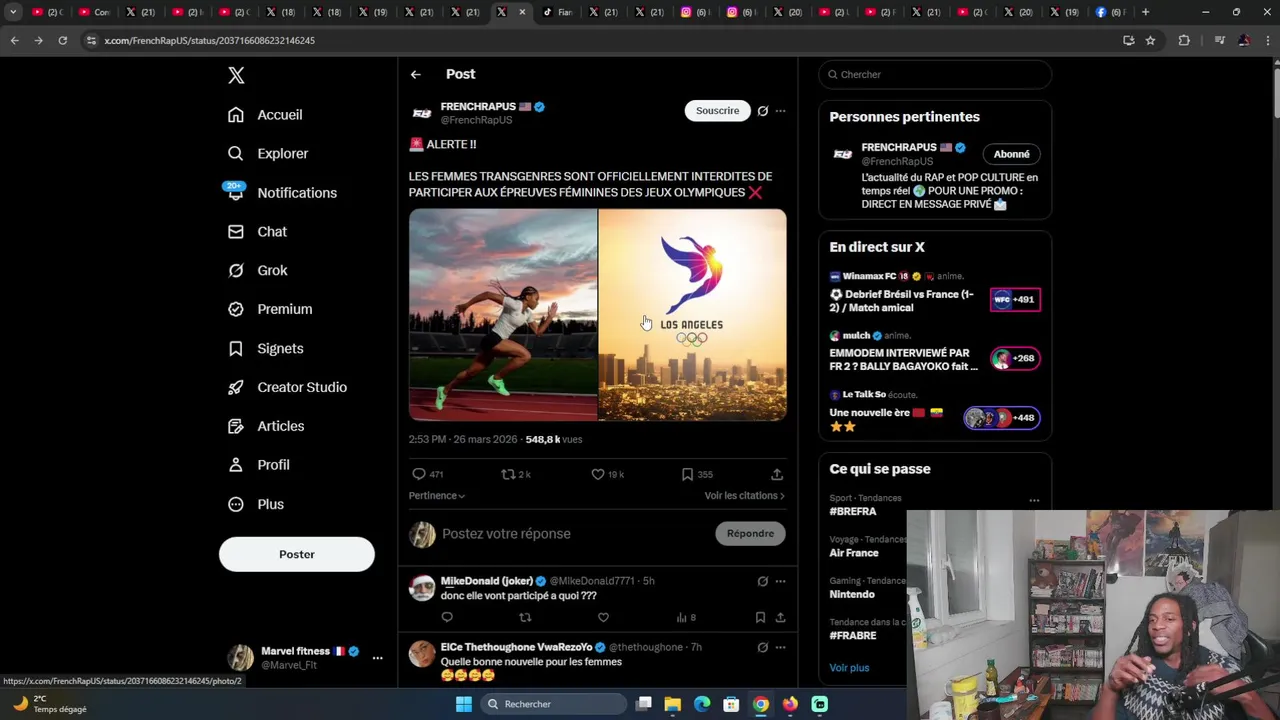This screenshot has width=1280, height=720.
Task: Like MikeDonald comment
Action: 603,618
